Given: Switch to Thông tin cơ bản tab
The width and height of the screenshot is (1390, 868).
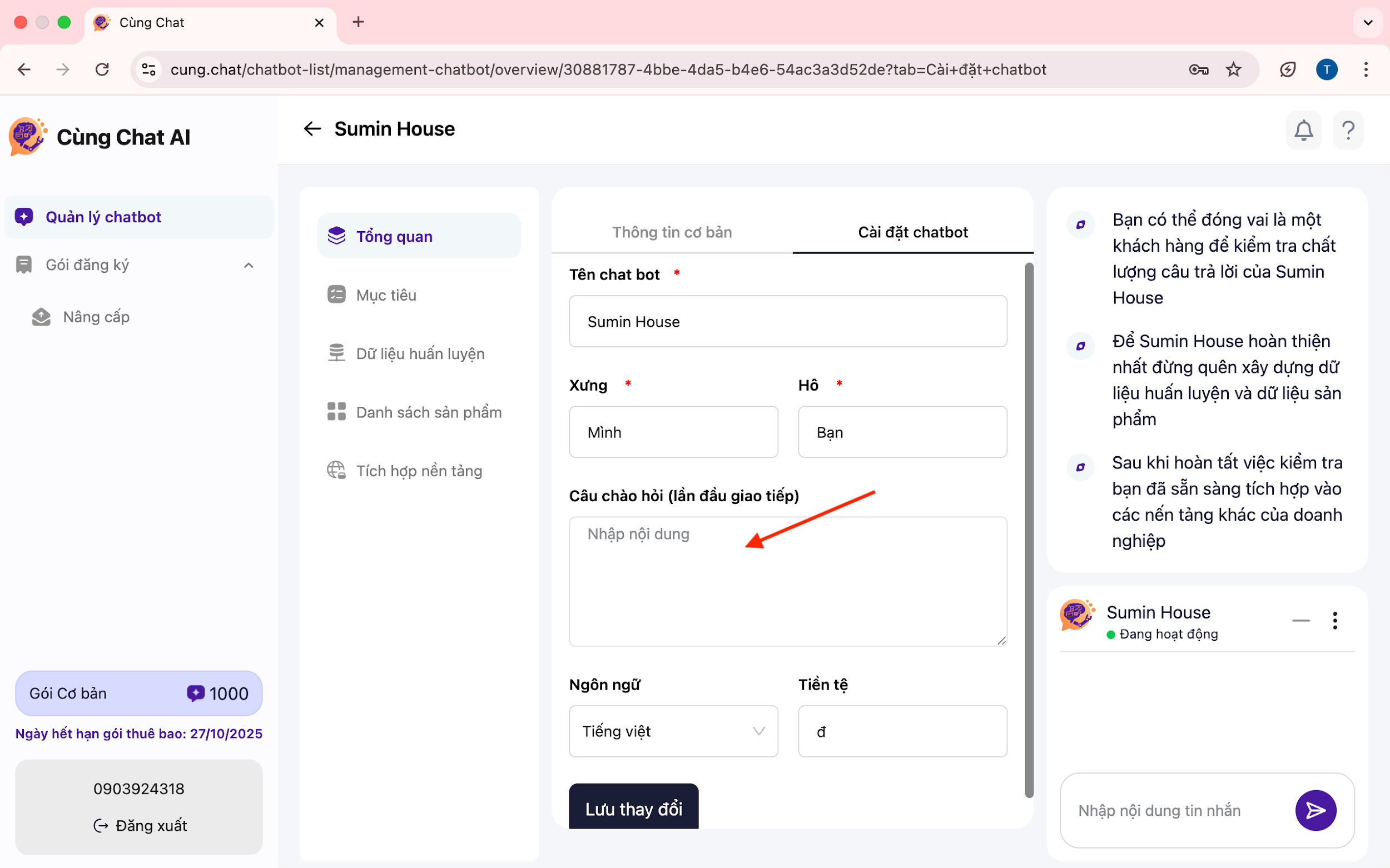Looking at the screenshot, I should [672, 232].
